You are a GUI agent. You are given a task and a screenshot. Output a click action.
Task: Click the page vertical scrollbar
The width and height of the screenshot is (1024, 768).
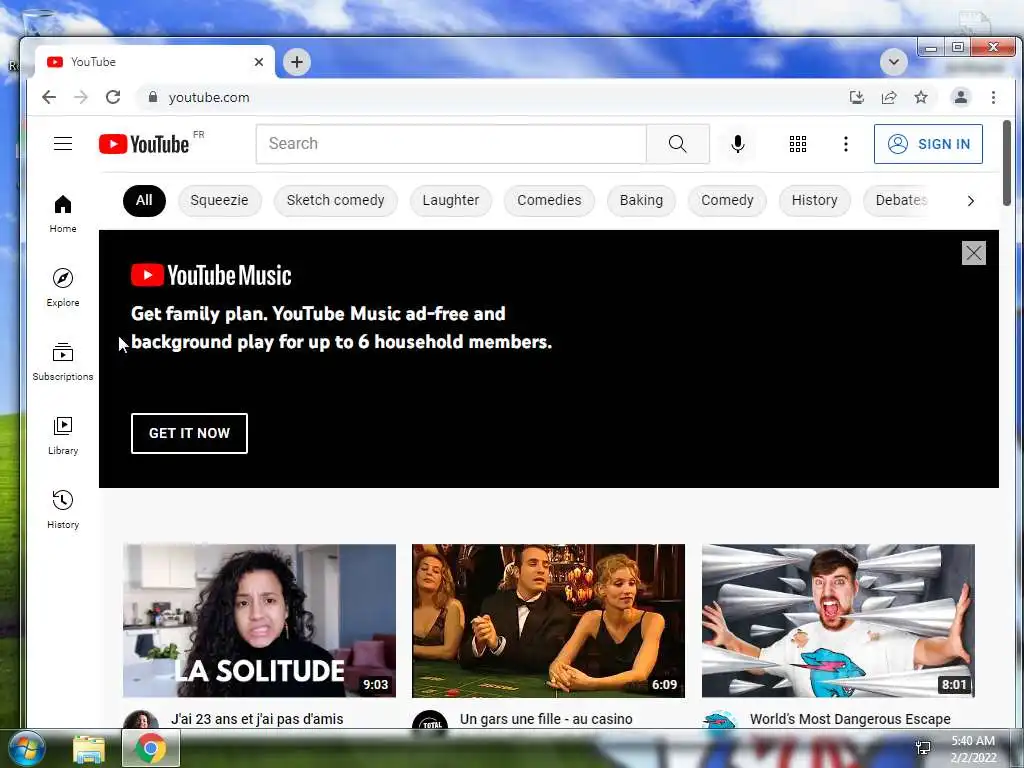1006,163
